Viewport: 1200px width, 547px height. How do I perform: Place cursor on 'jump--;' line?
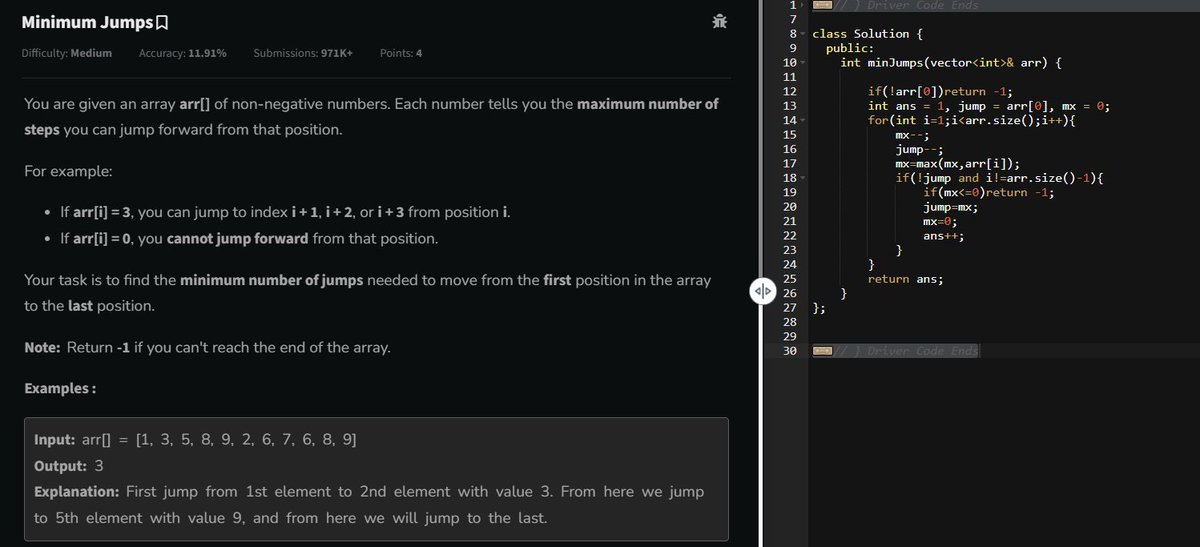coord(919,149)
